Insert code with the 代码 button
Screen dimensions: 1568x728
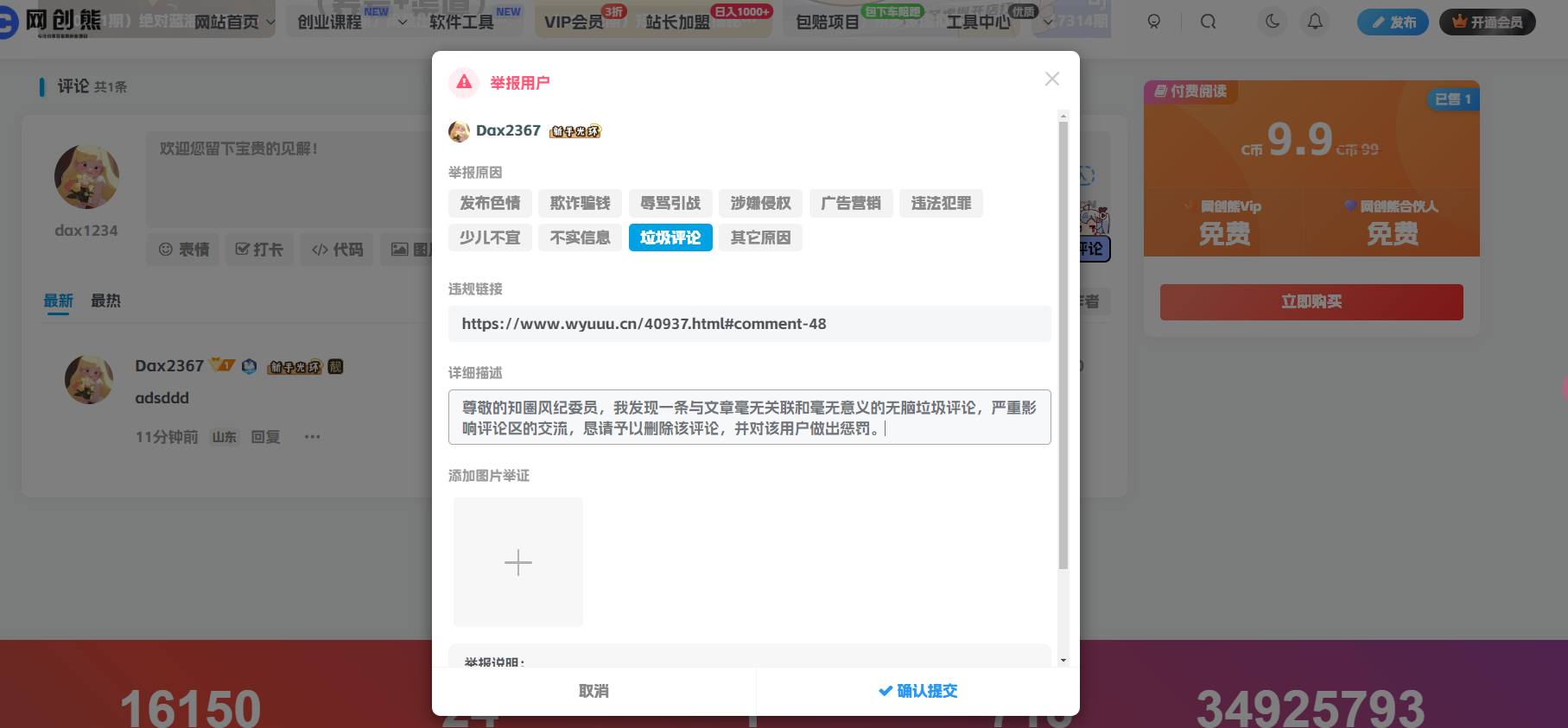(337, 250)
